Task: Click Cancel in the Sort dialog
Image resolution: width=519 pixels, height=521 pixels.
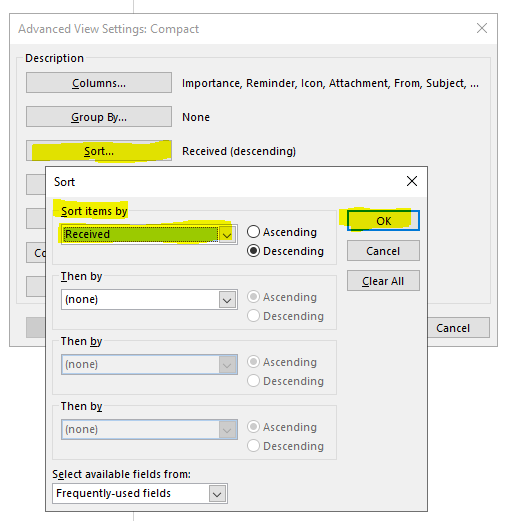Action: coord(383,251)
